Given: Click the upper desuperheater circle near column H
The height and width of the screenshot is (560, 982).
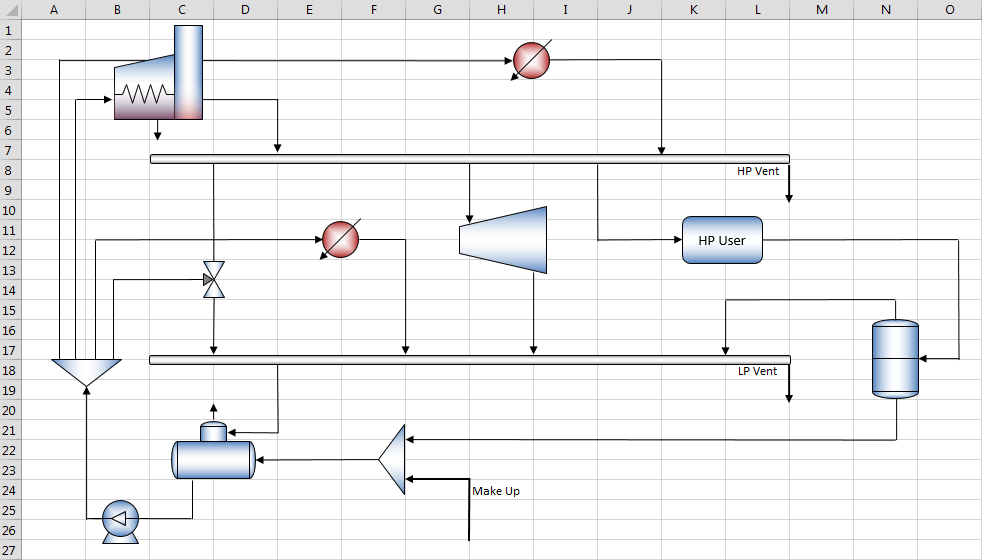Looking at the screenshot, I should click(531, 60).
